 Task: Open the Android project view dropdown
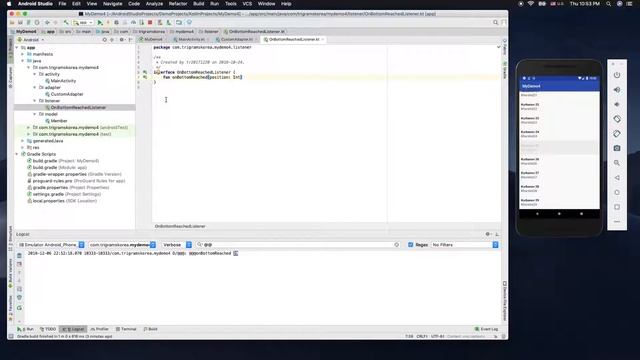31,40
